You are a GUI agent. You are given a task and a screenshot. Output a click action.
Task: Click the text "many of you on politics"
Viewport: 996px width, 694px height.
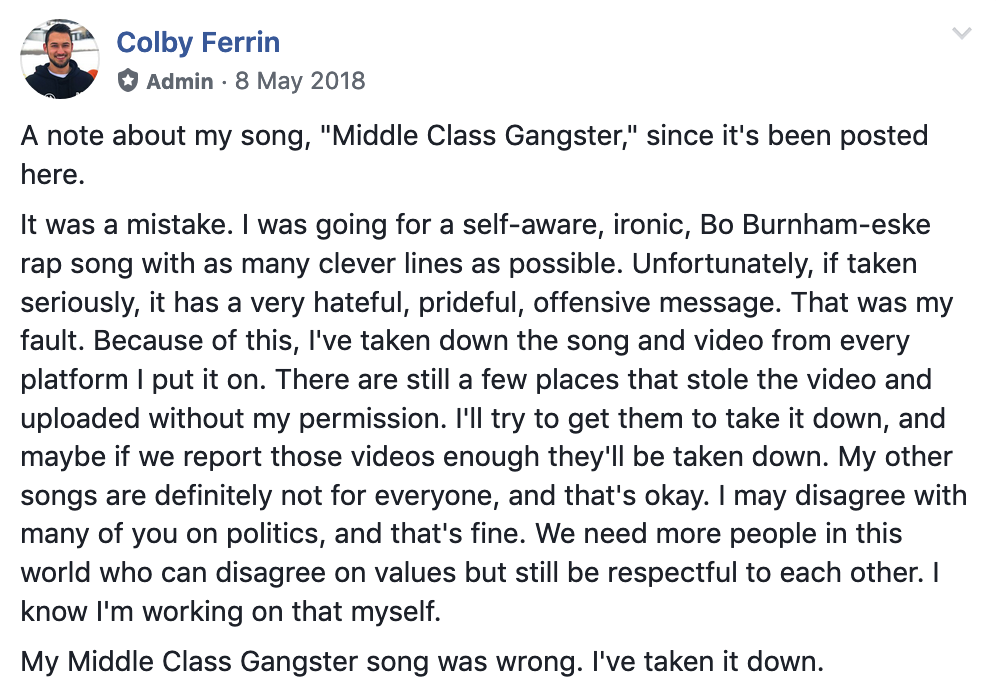click(170, 534)
